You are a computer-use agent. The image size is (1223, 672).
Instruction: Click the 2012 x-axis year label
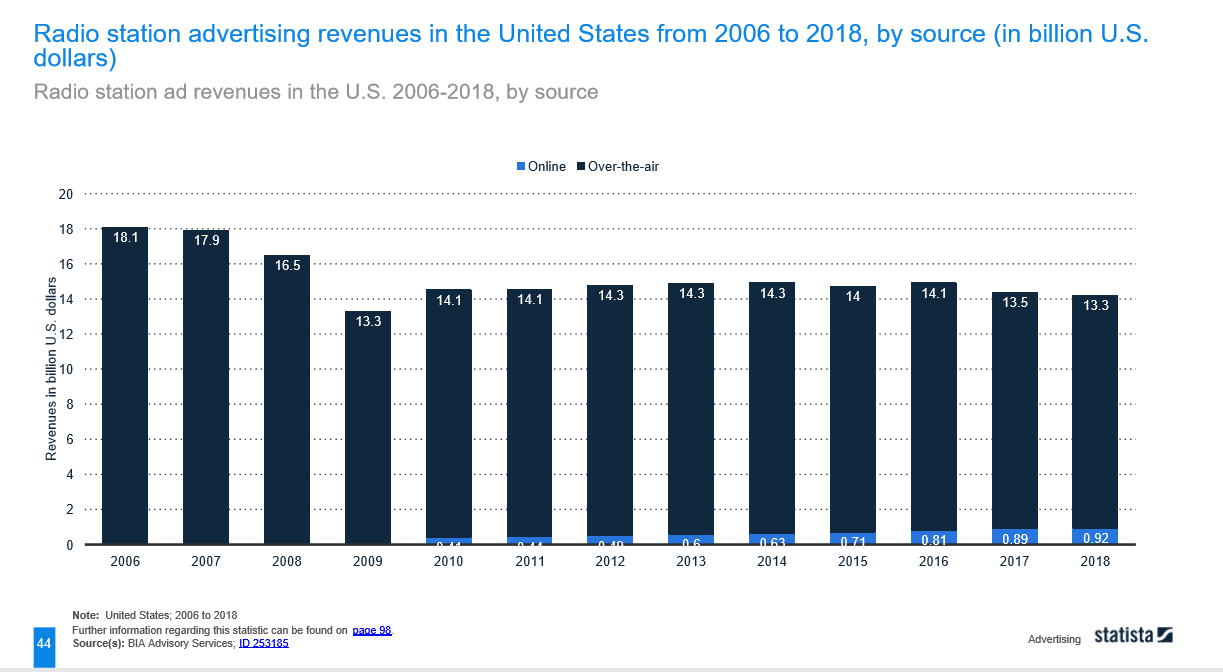(610, 562)
